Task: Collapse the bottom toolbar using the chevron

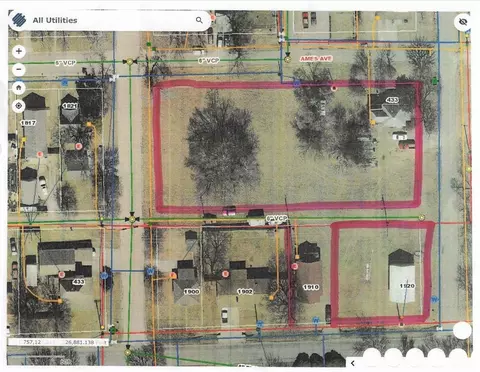Action: click(352, 363)
